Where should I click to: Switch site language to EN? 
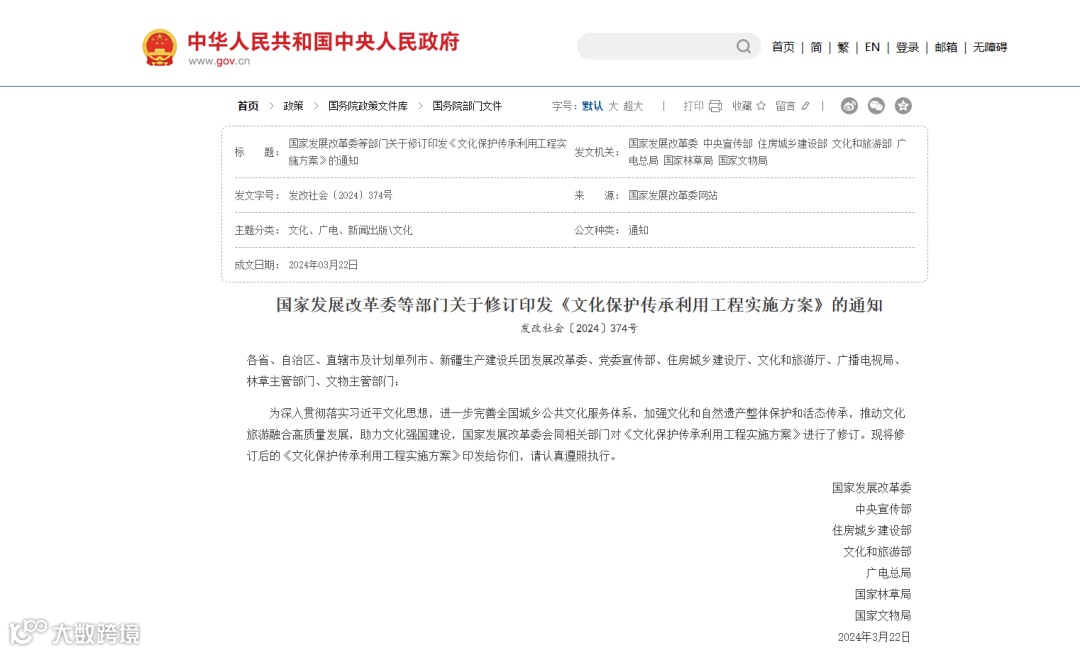pos(872,47)
